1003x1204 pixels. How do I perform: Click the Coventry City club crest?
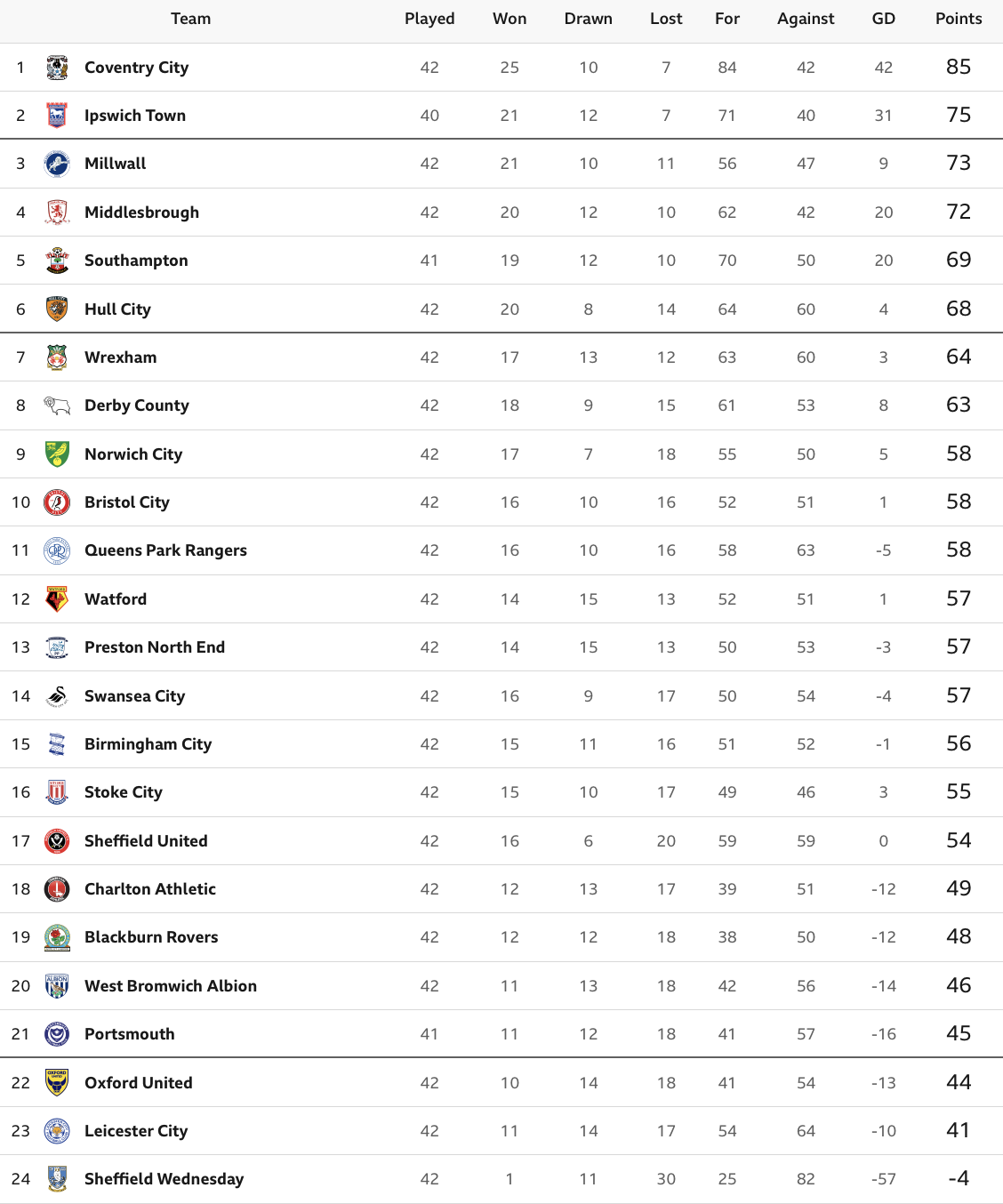click(x=57, y=68)
